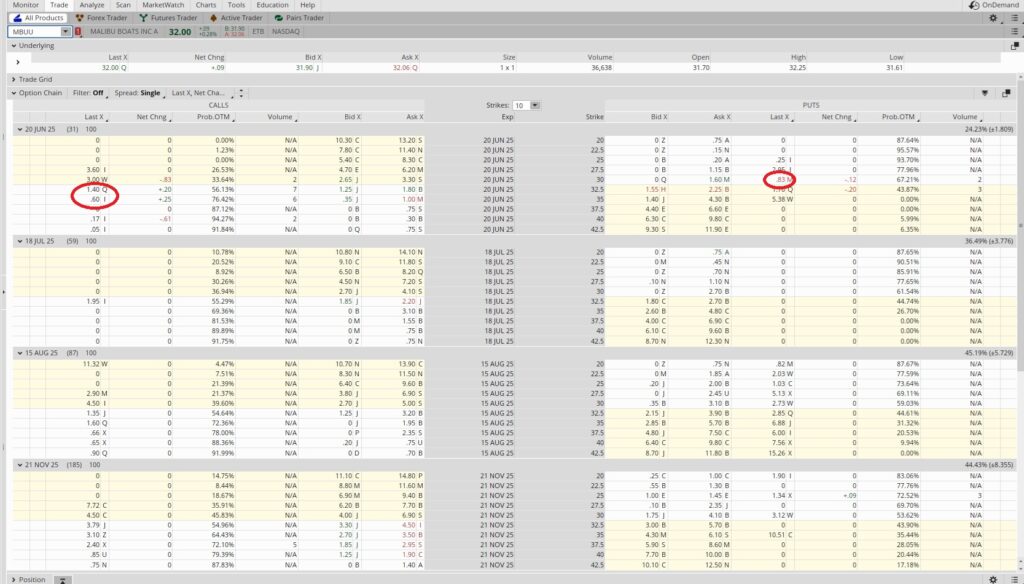1024x584 pixels.
Task: Open the Forex Trader sub-tab
Action: (104, 18)
